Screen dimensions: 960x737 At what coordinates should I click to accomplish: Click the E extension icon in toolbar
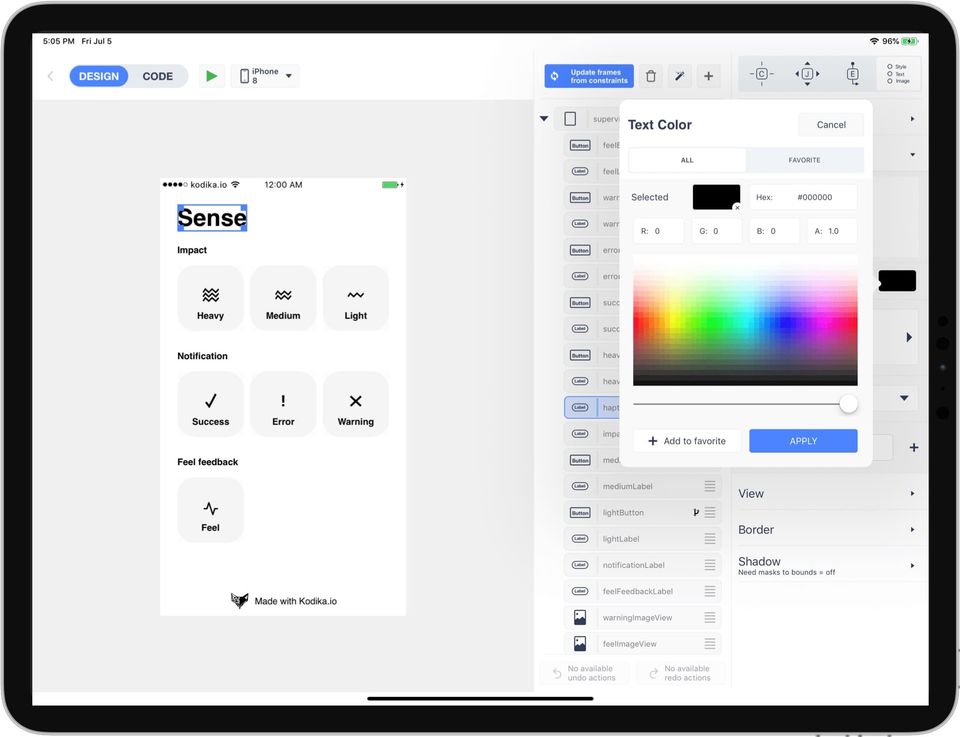pos(852,74)
